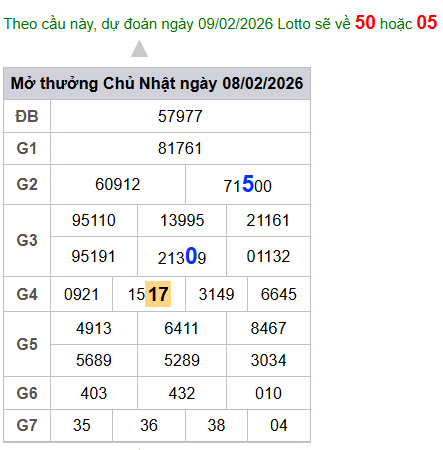Click G6 number 010
Image resolution: width=443 pixels, height=450 pixels.
(x=268, y=393)
